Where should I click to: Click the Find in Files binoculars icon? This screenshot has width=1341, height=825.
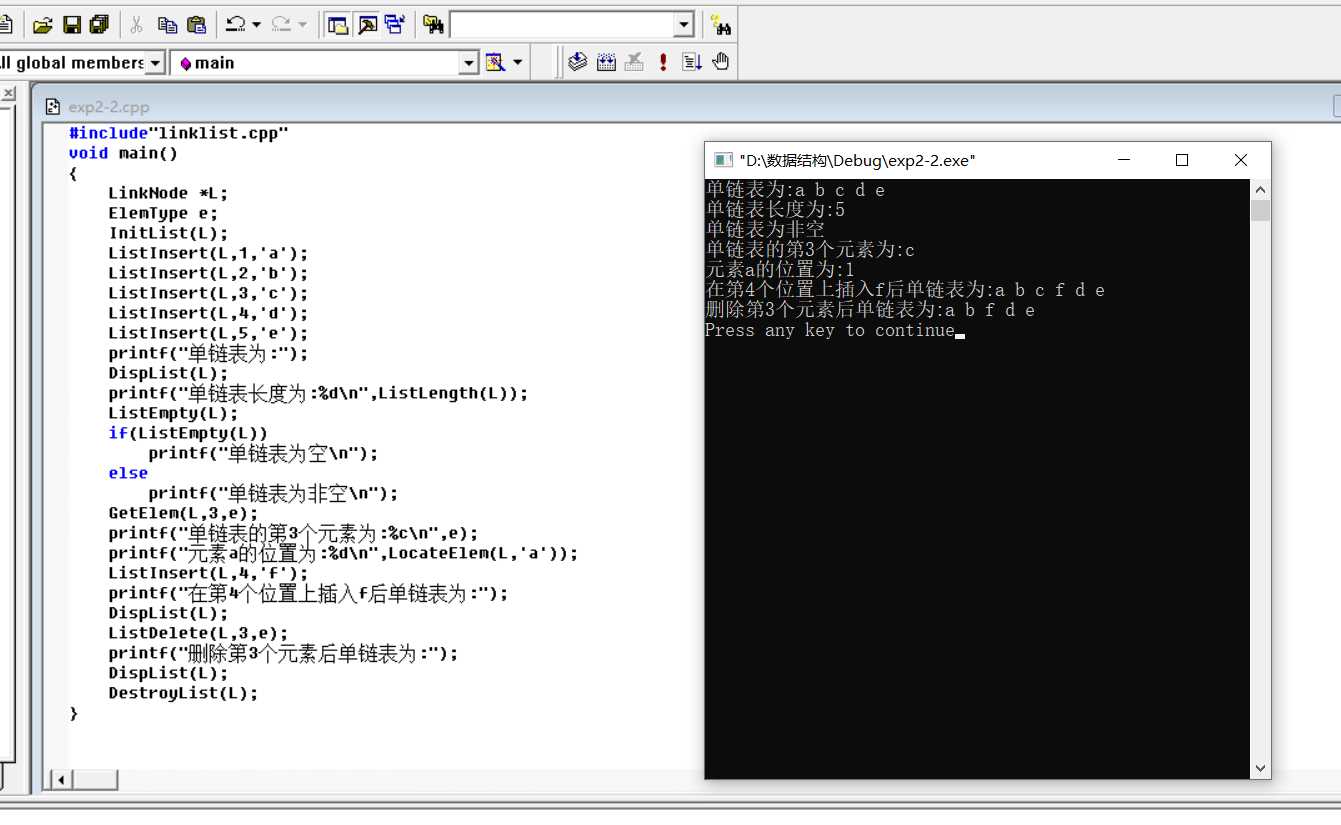tap(433, 25)
